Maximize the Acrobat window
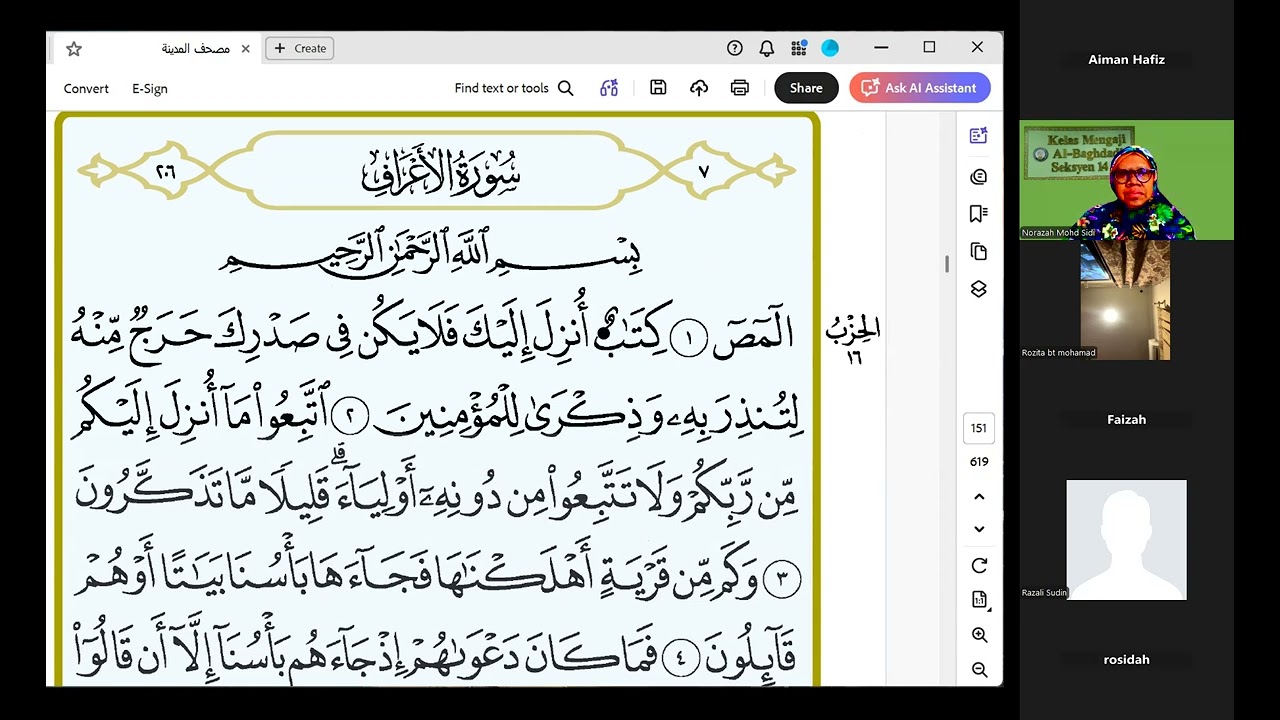Image resolution: width=1280 pixels, height=720 pixels. [x=929, y=47]
